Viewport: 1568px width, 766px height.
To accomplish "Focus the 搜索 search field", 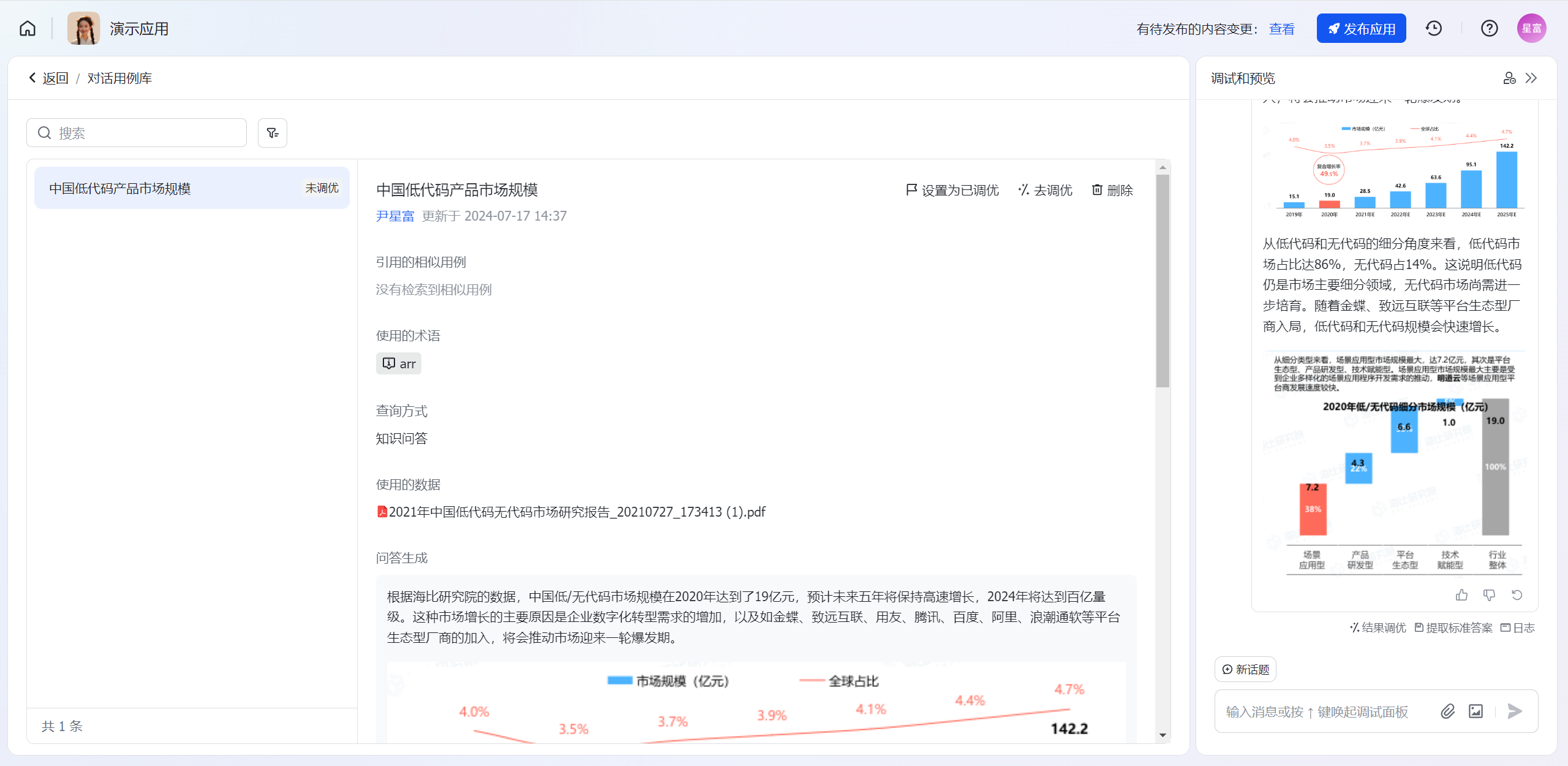I will click(x=137, y=133).
